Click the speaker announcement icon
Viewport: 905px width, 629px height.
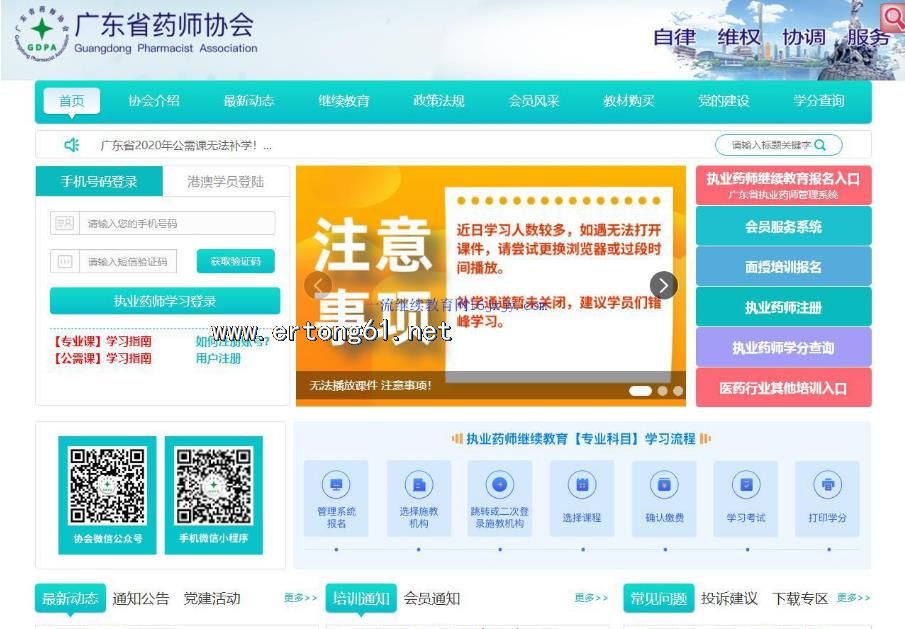point(72,145)
